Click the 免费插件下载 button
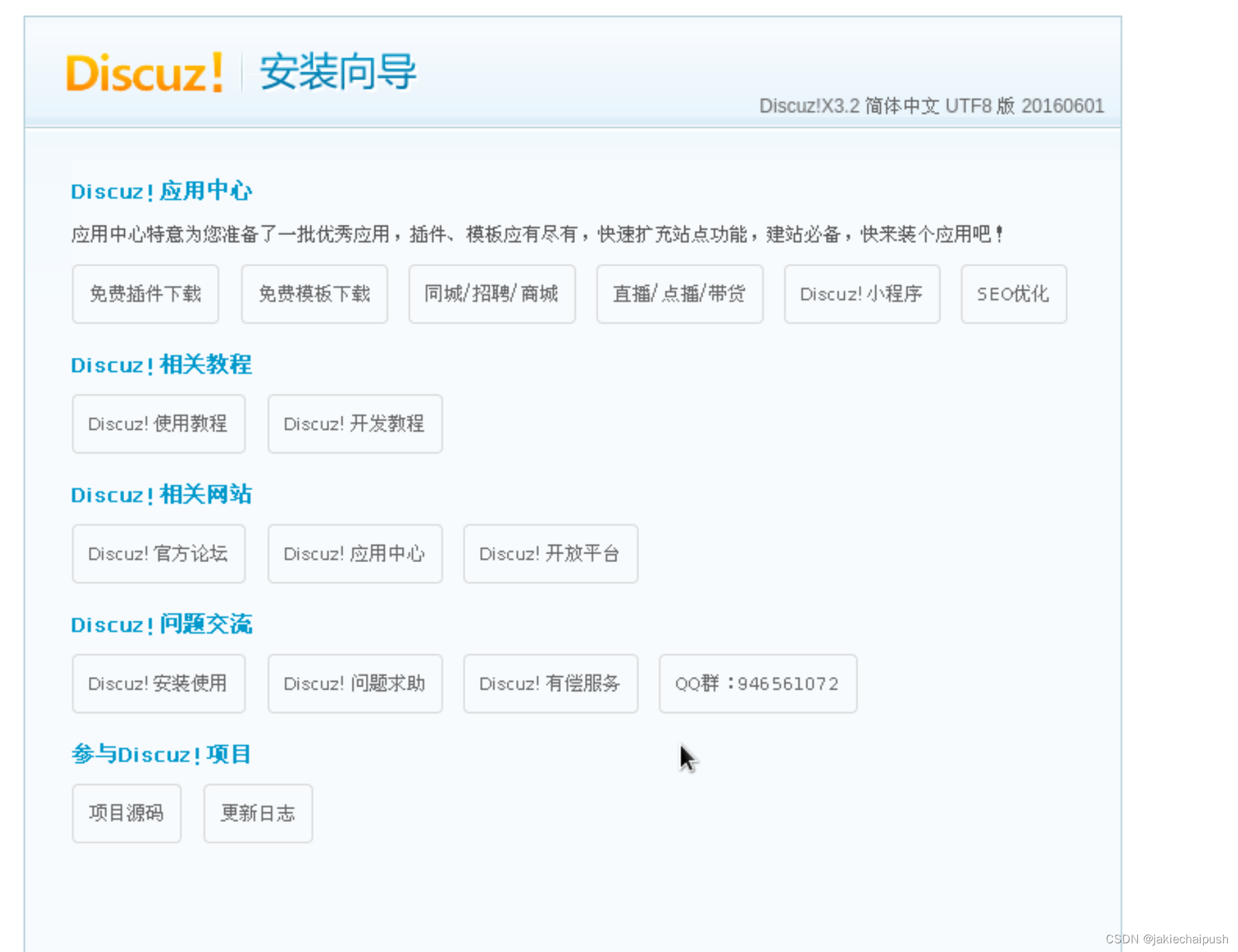Screen dimensions: 1238x952 [146, 294]
